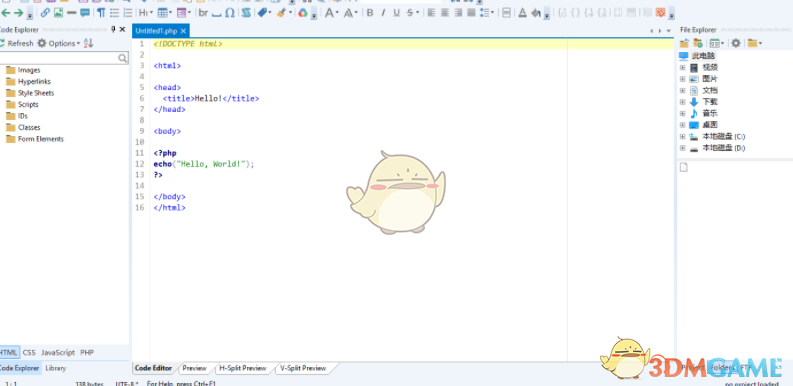Toggle underline formatting

[x=396, y=13]
